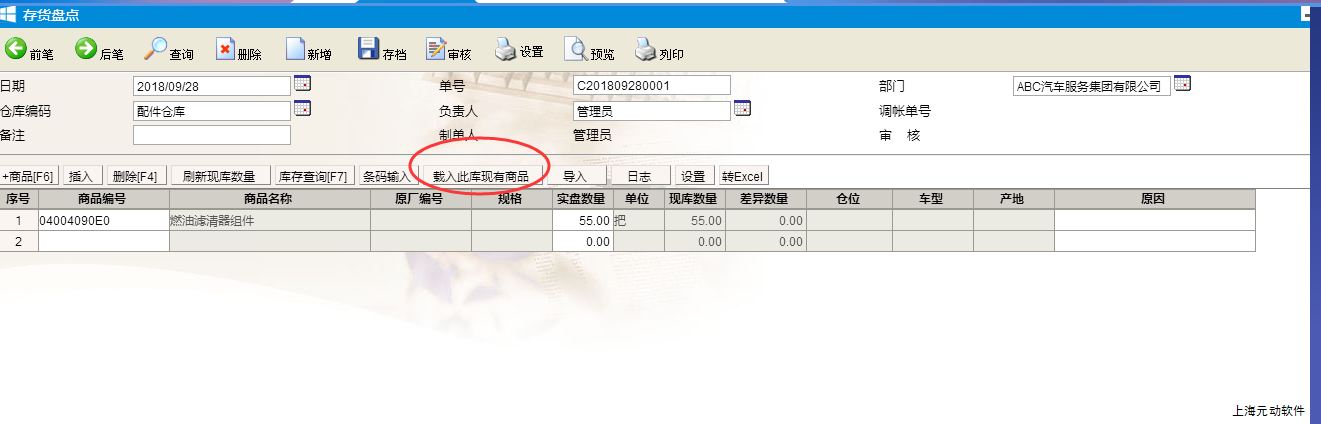
Task: Save using the 存档 floppy disk icon
Action: [368, 49]
